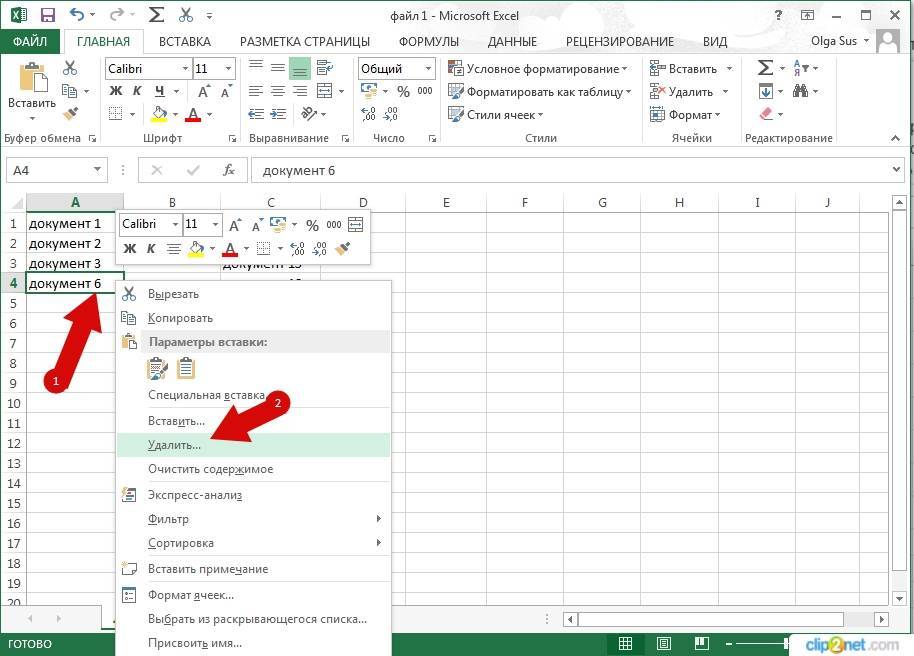
Task: Open Формат dropdown in Ячейки group
Action: (685, 114)
